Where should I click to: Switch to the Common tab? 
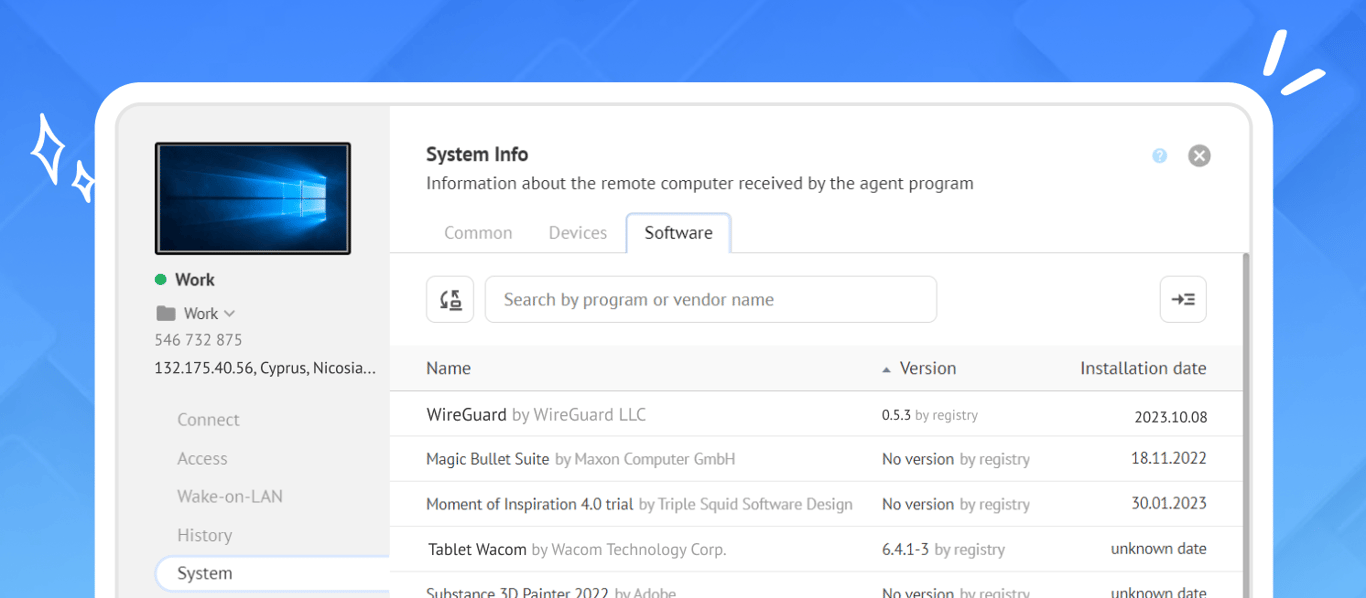(x=478, y=233)
